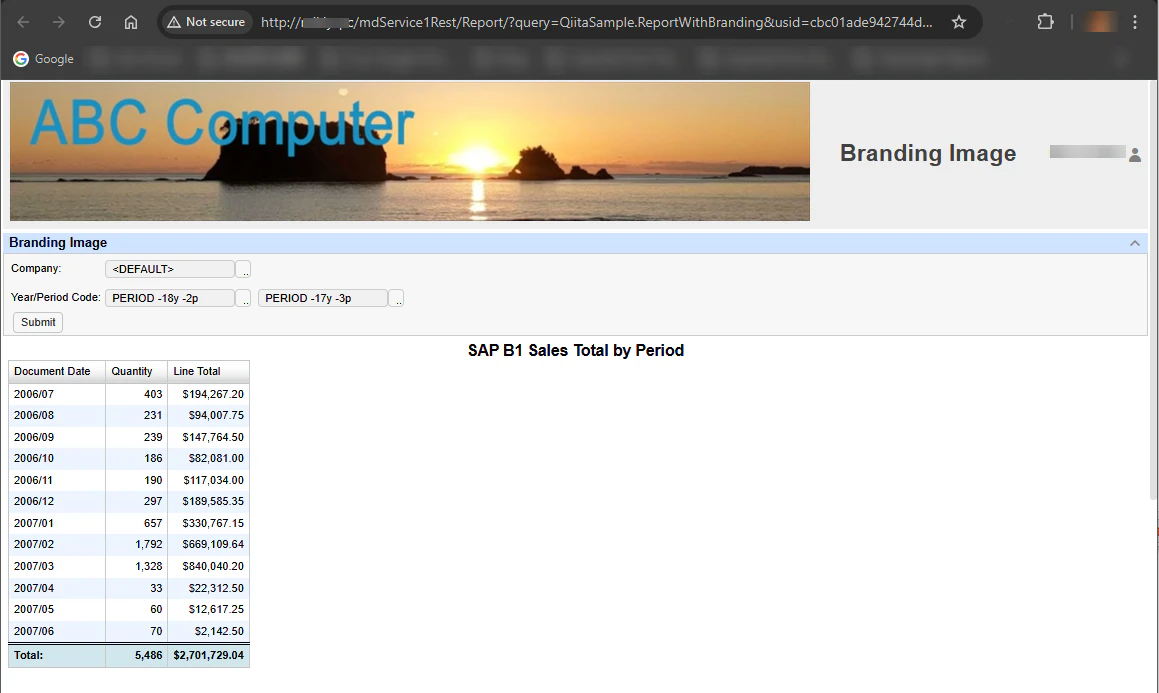Click the address bar URL
Screen dimensions: 1159x693
(596, 22)
